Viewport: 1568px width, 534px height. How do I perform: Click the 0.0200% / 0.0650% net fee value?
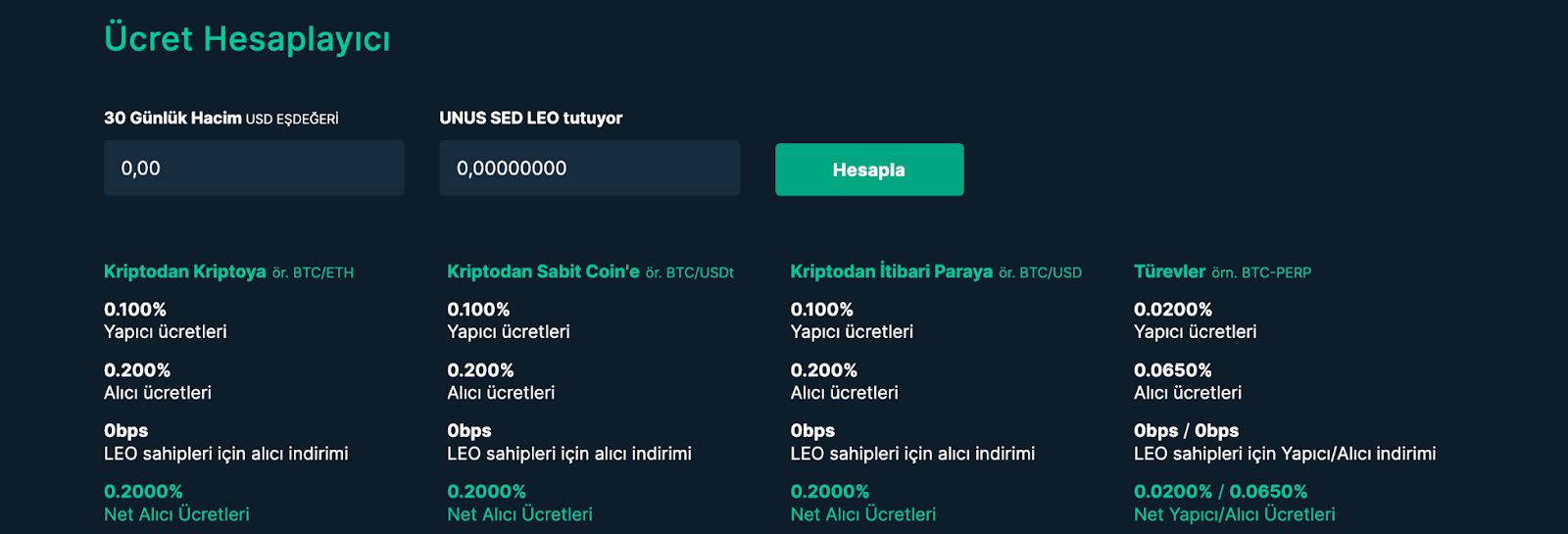(1220, 492)
